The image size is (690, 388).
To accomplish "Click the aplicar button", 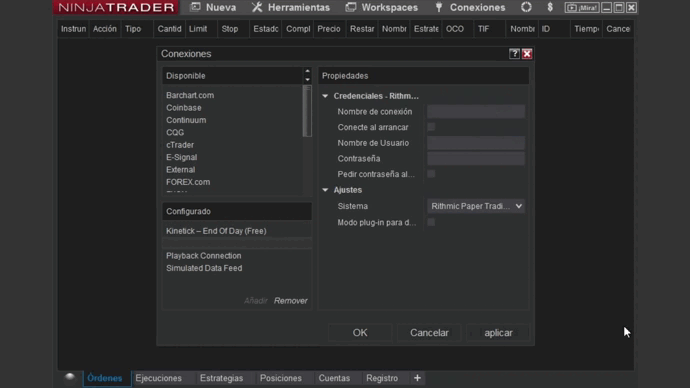I will (498, 333).
